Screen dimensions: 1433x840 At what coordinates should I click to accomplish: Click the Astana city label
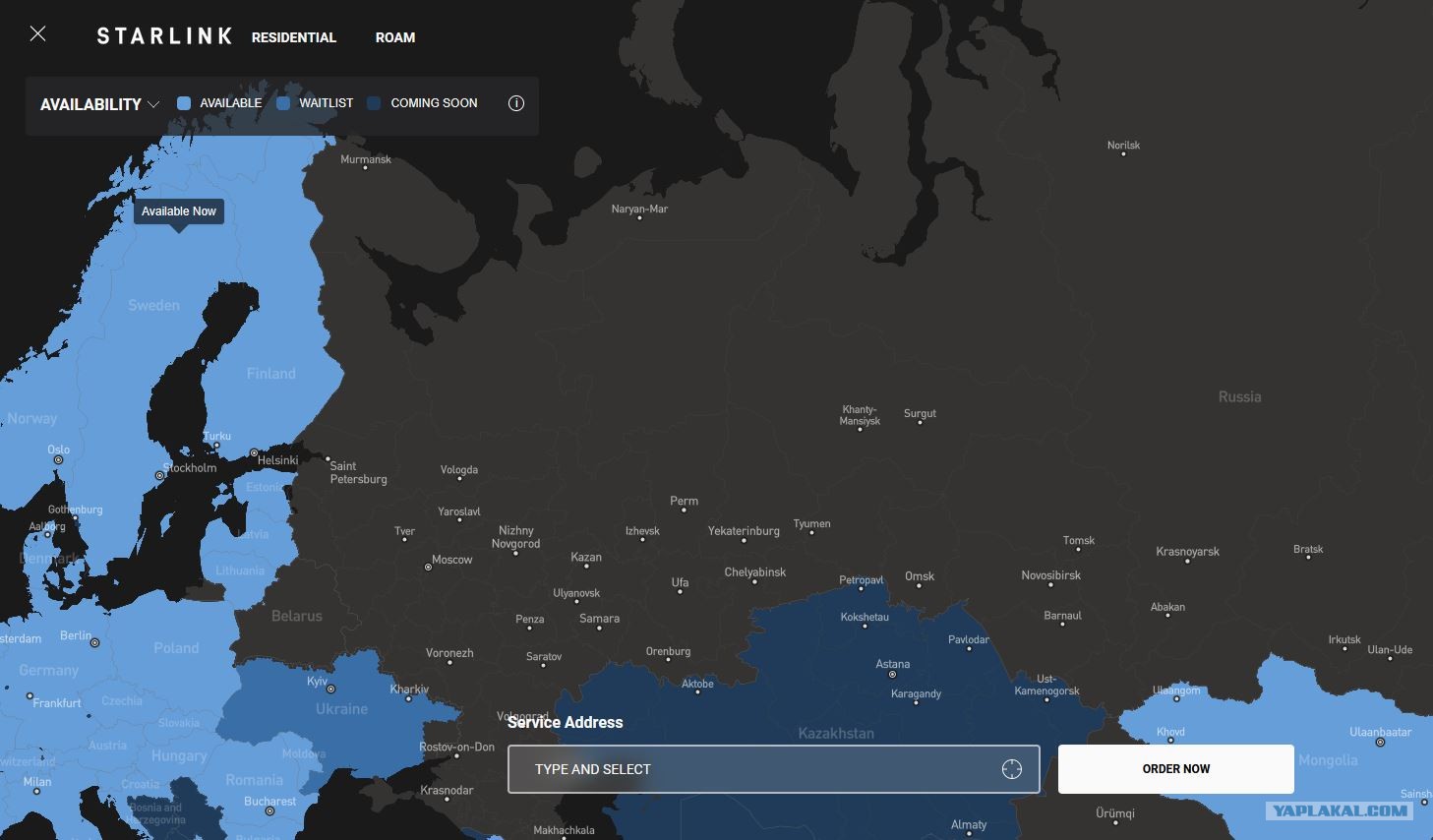[893, 665]
